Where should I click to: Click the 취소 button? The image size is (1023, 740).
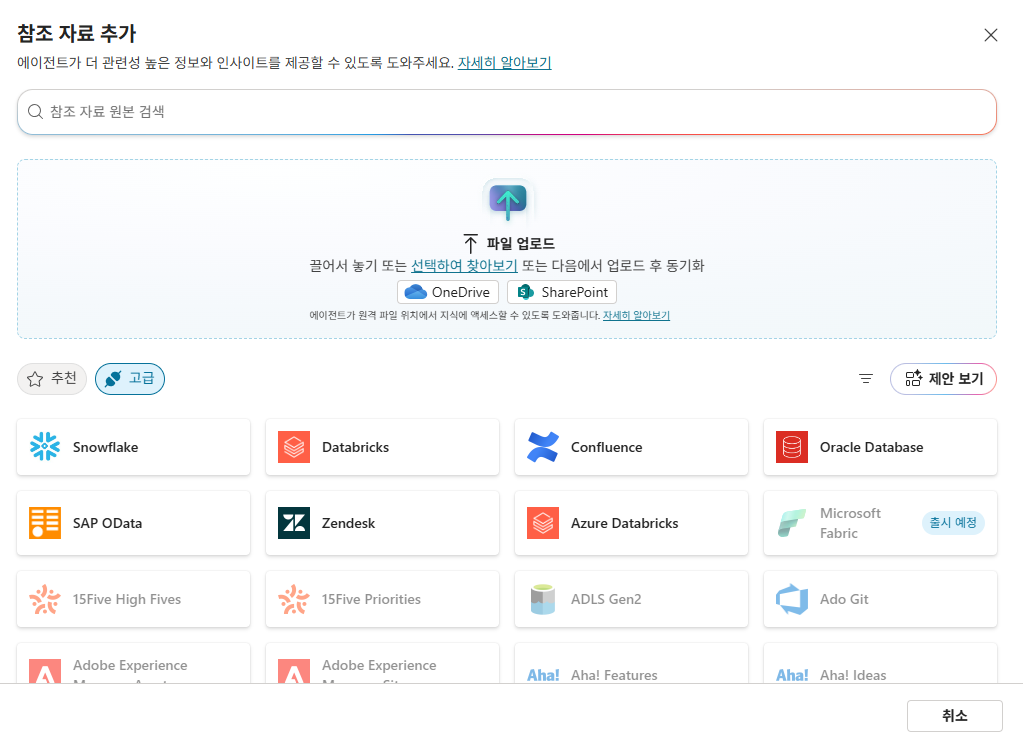954,716
